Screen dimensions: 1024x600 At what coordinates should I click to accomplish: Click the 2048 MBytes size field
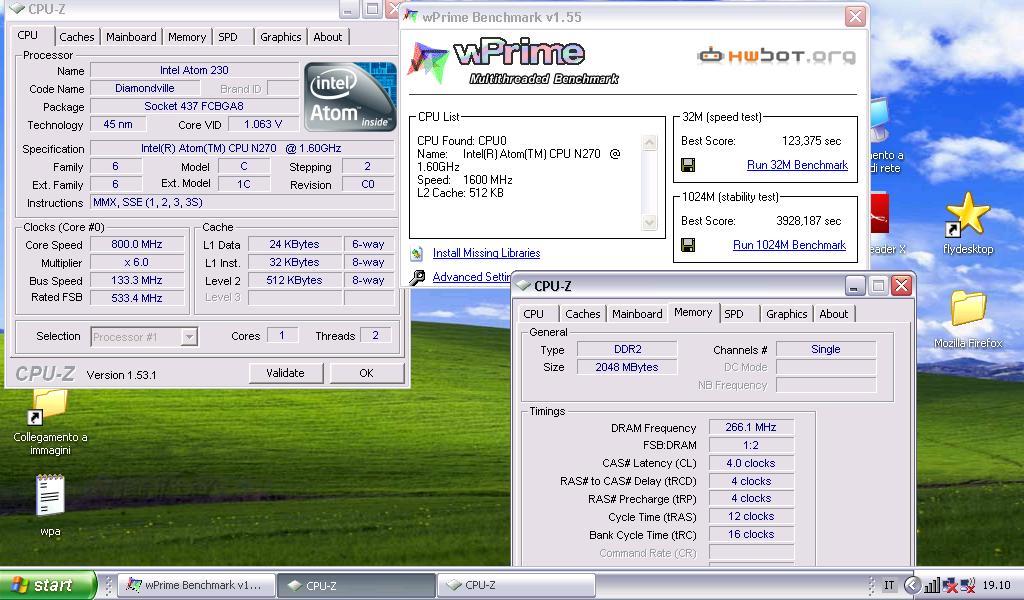pos(627,367)
